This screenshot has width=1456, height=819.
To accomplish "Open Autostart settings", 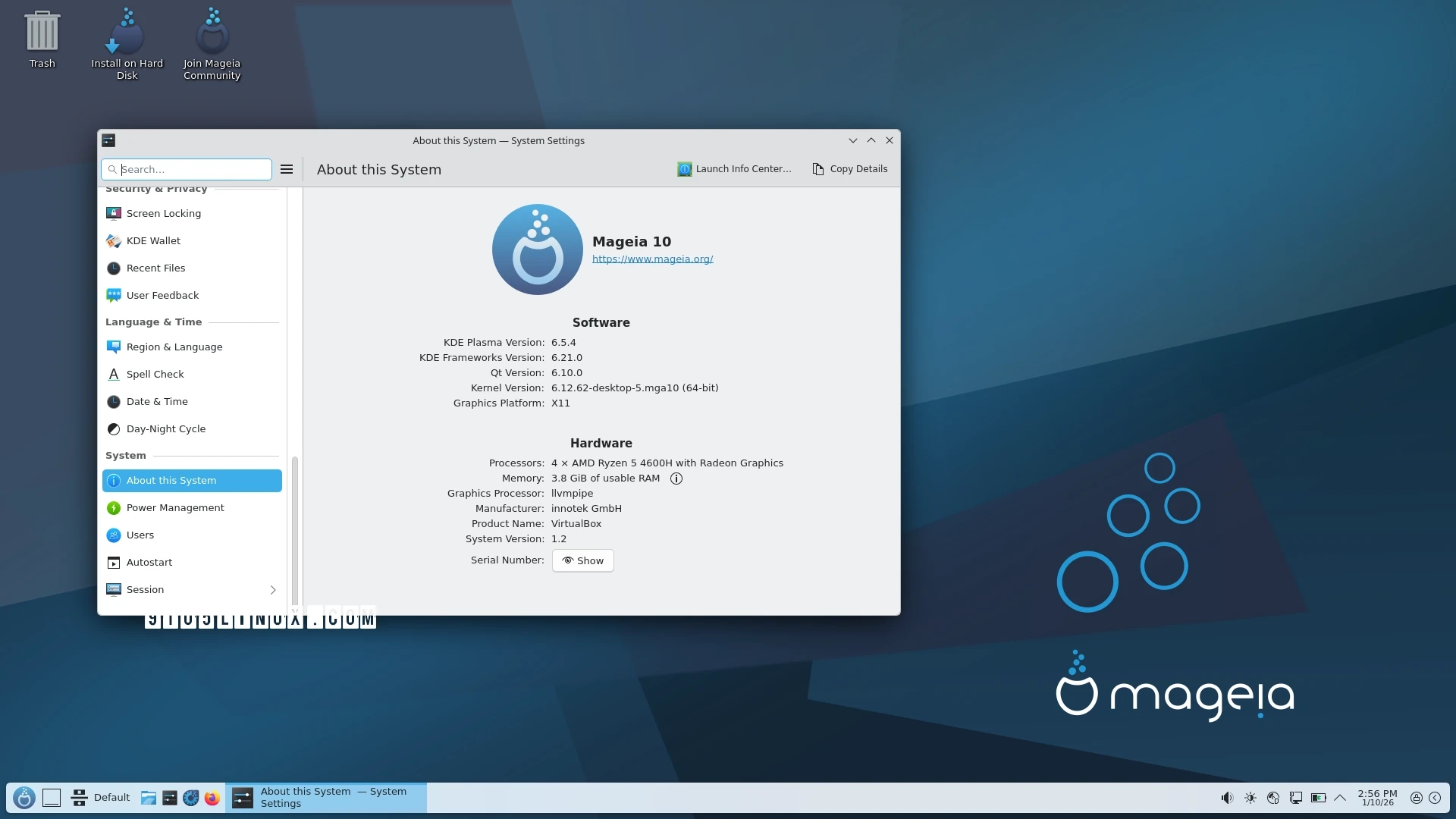I will (149, 562).
